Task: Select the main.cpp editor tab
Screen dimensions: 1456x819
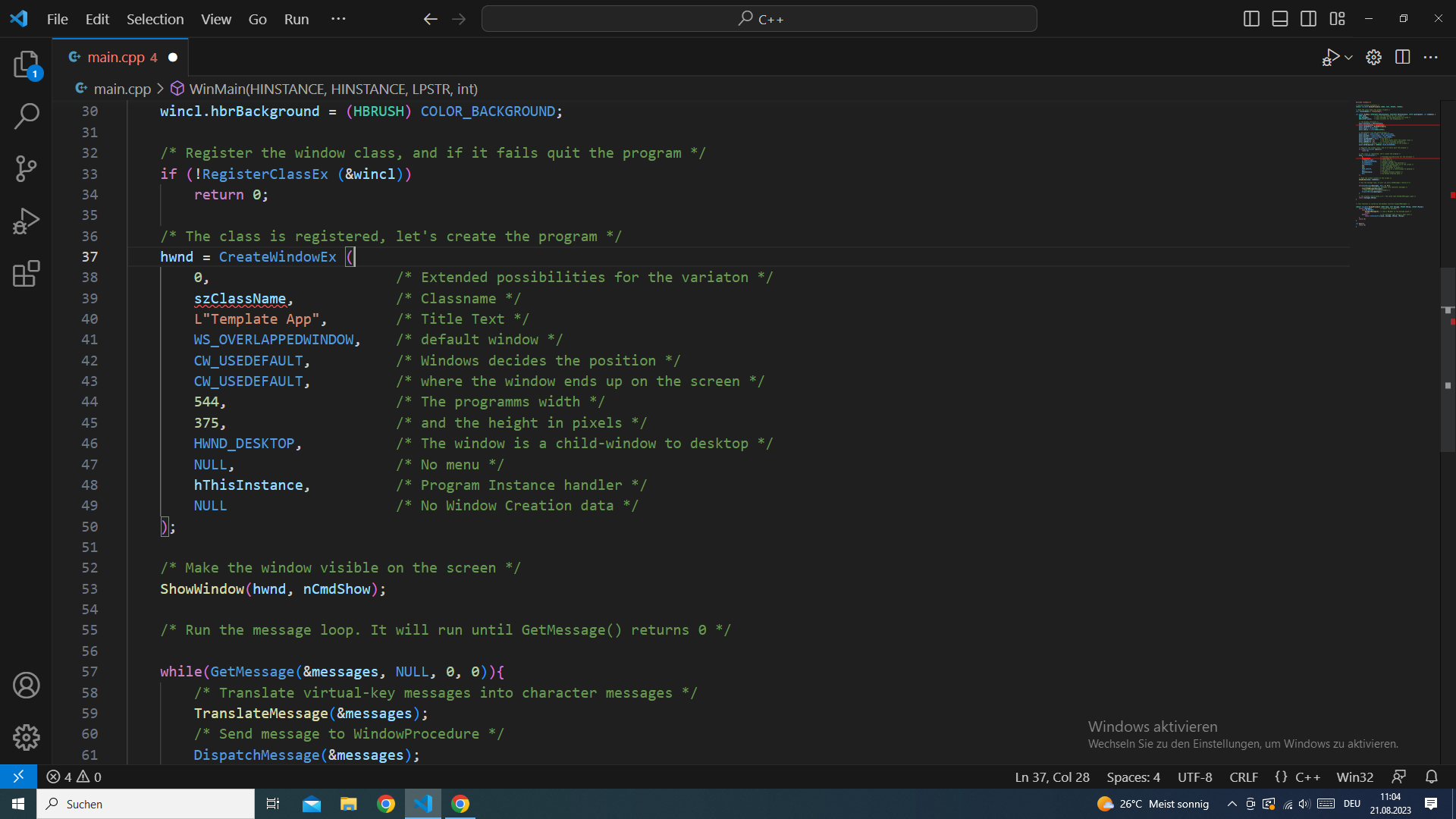Action: point(115,57)
